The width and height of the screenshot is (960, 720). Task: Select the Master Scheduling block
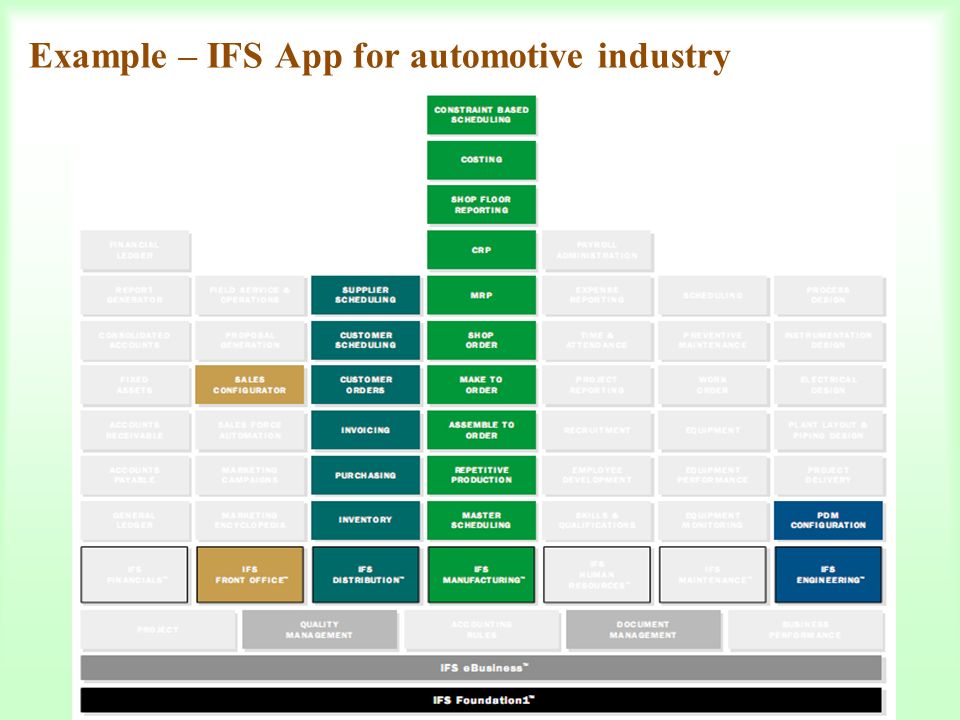point(481,520)
